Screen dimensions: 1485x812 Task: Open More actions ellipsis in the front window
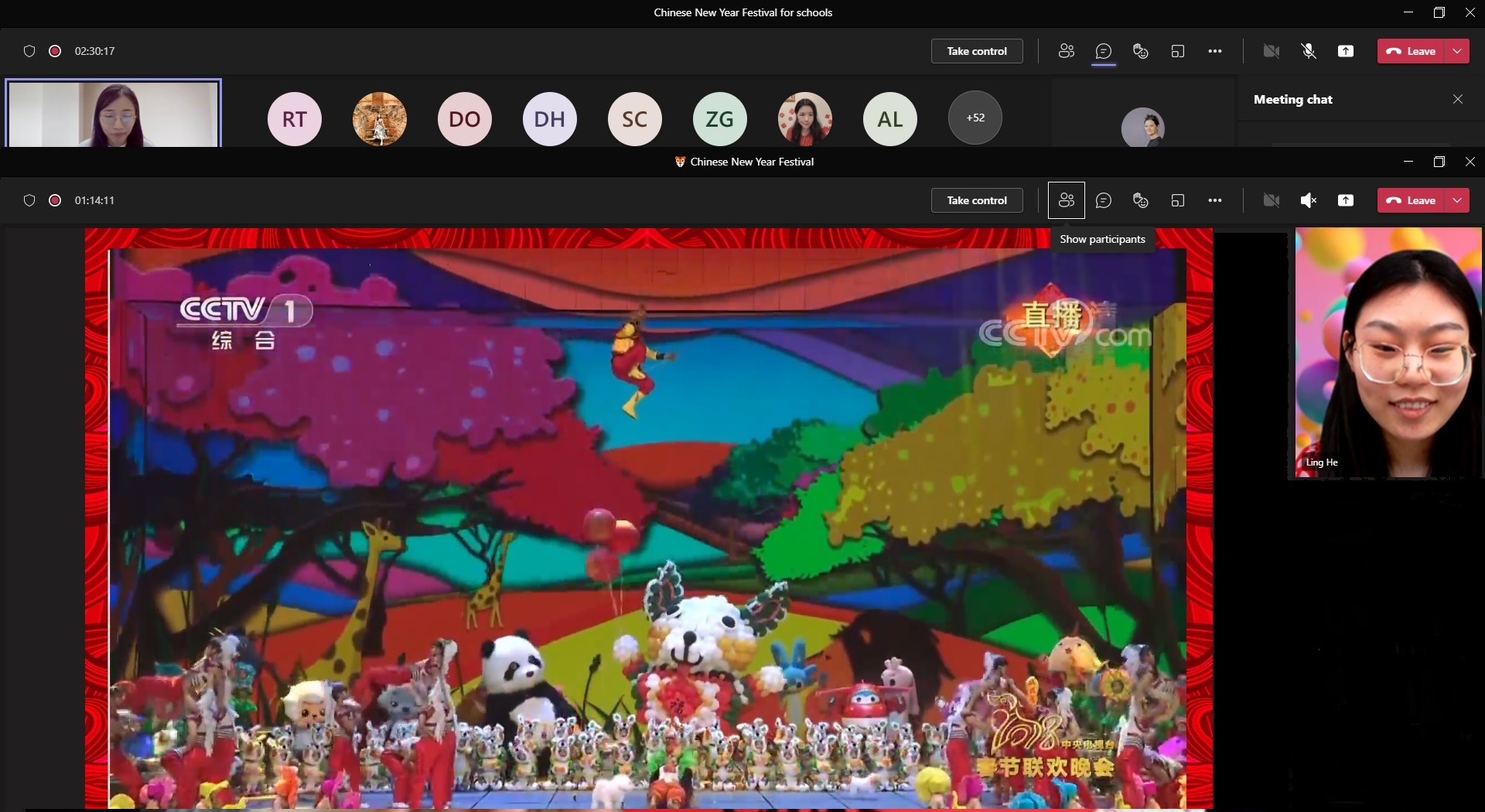(x=1215, y=200)
